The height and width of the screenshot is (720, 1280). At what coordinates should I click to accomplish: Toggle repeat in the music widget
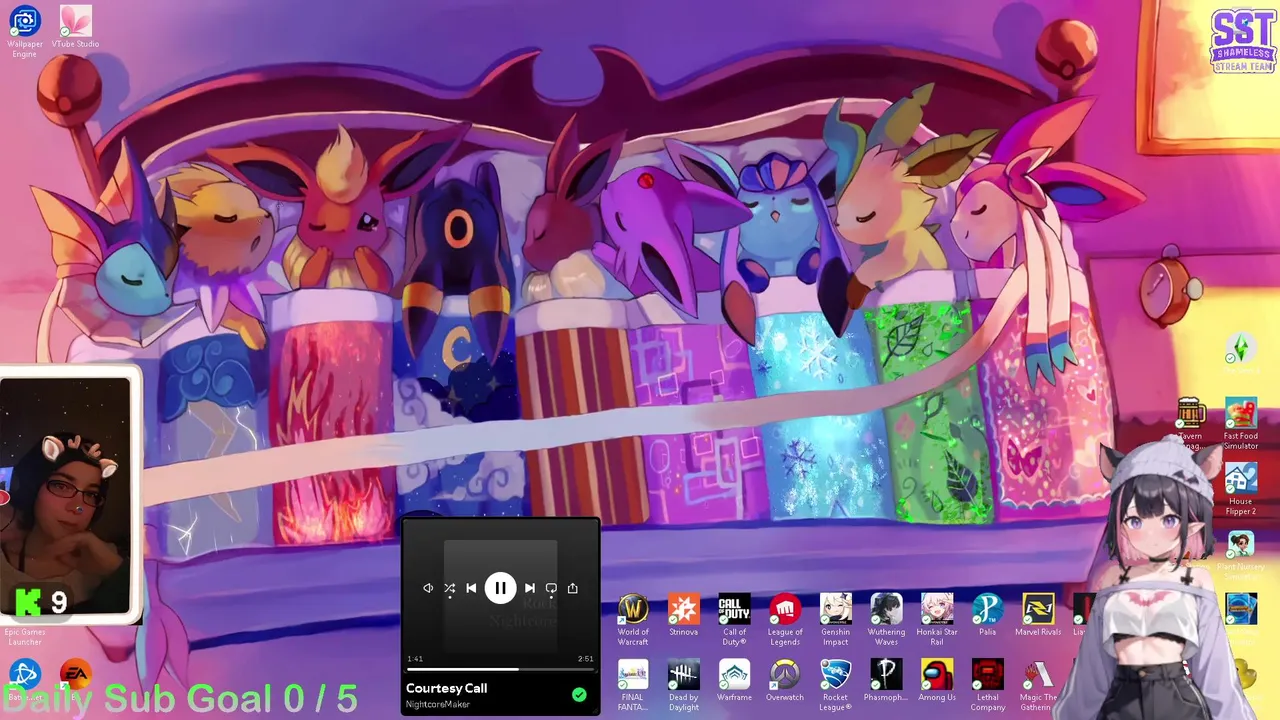(551, 588)
